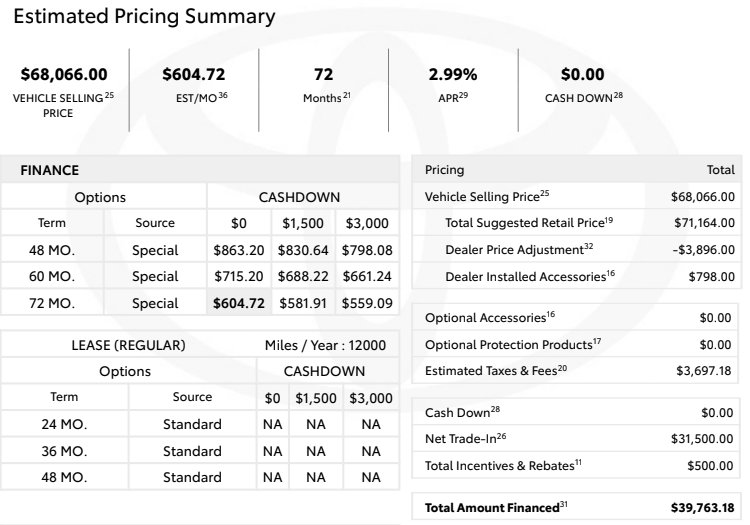Select the Total Amount Financed row

point(577,507)
